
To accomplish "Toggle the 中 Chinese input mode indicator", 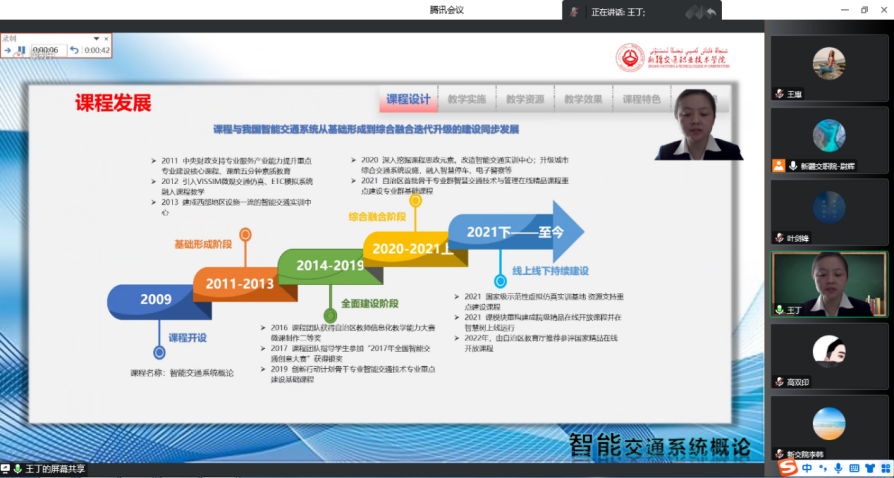I will (807, 467).
